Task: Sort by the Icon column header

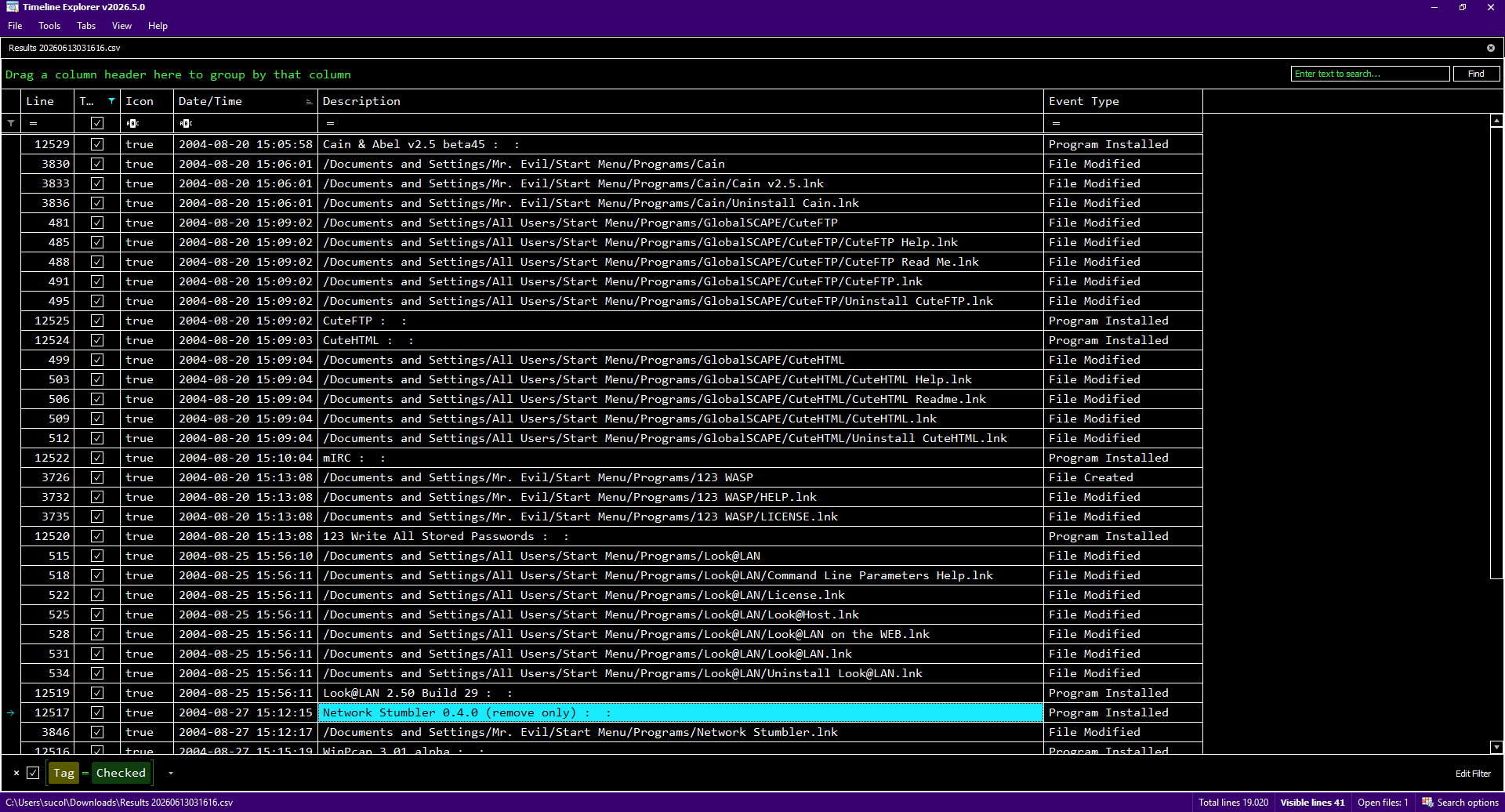Action: point(147,101)
